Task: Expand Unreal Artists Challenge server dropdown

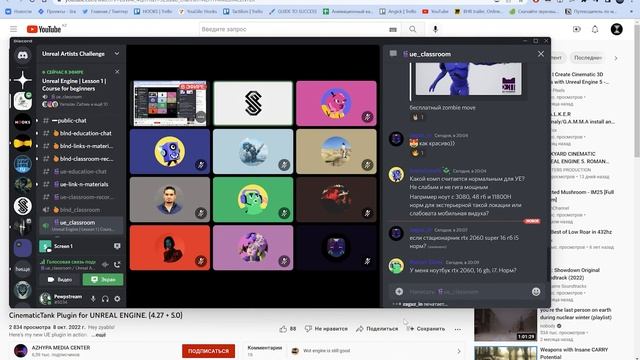Action: (117, 53)
